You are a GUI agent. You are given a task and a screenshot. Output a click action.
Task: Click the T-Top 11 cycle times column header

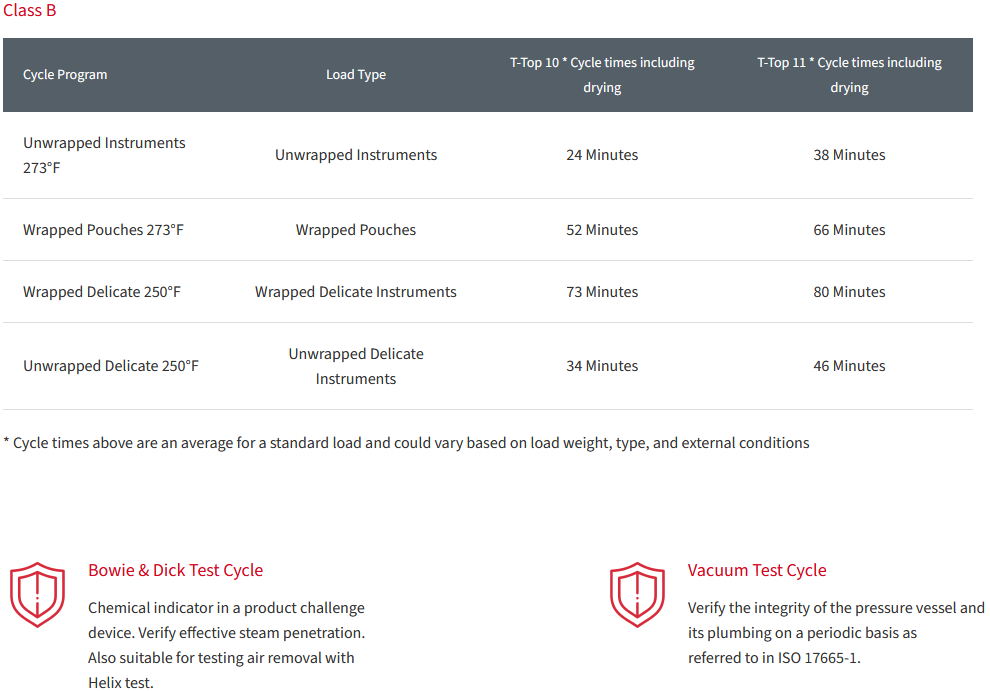pos(849,75)
